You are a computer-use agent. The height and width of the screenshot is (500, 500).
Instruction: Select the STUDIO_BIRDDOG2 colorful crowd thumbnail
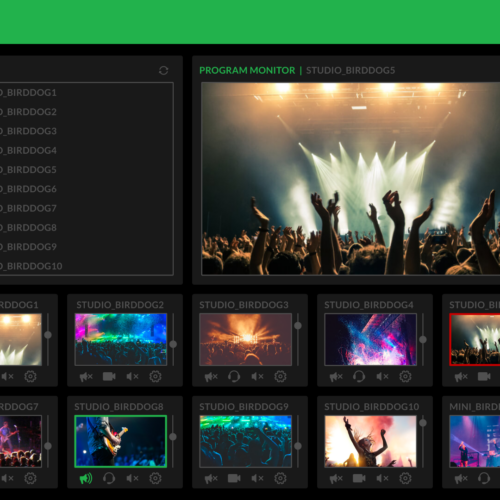coord(121,339)
